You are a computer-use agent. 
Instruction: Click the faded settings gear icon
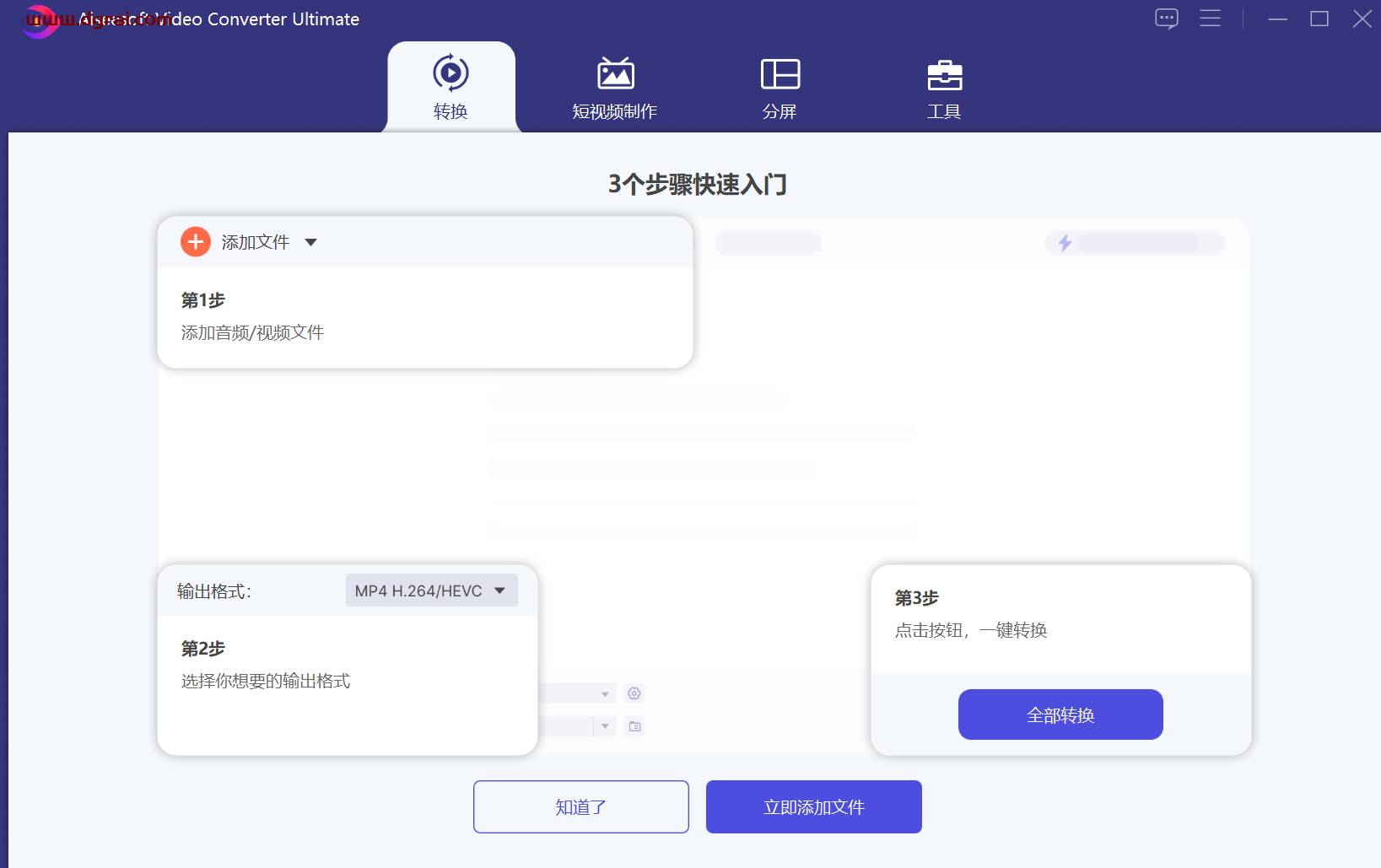pos(634,693)
